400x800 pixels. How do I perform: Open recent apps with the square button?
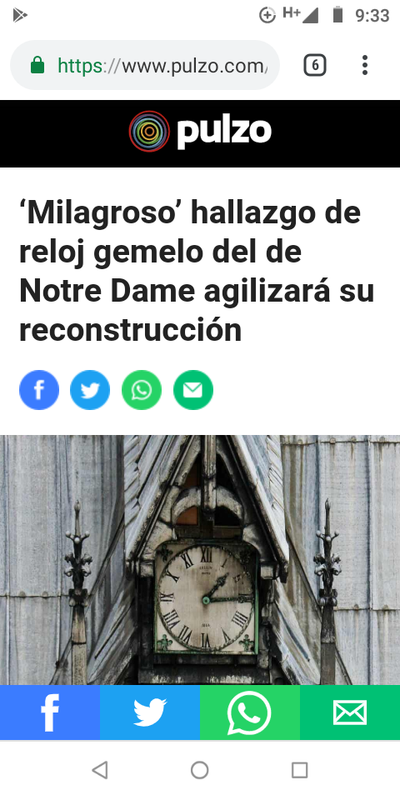click(299, 770)
